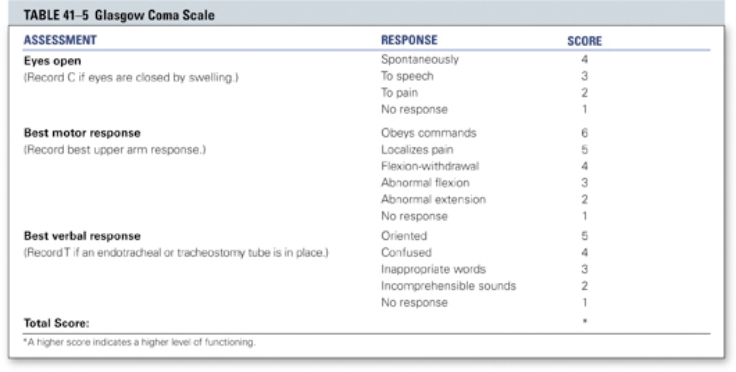Click the 'Confused' response
The image size is (736, 372).
(406, 252)
